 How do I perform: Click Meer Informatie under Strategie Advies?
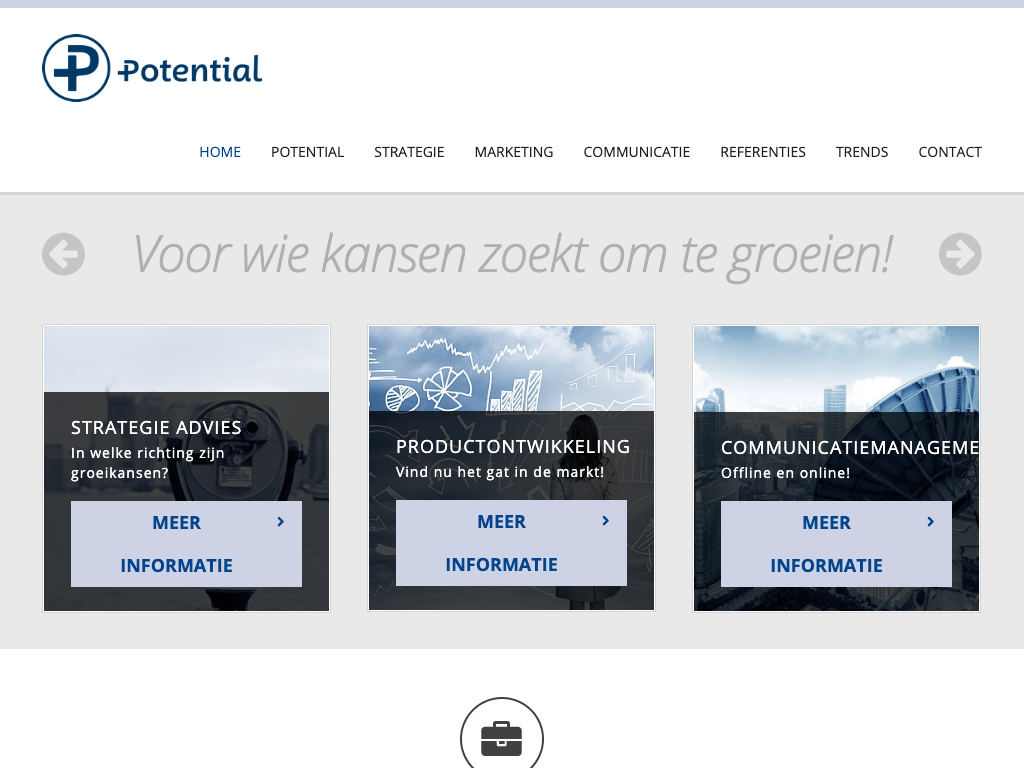176,544
